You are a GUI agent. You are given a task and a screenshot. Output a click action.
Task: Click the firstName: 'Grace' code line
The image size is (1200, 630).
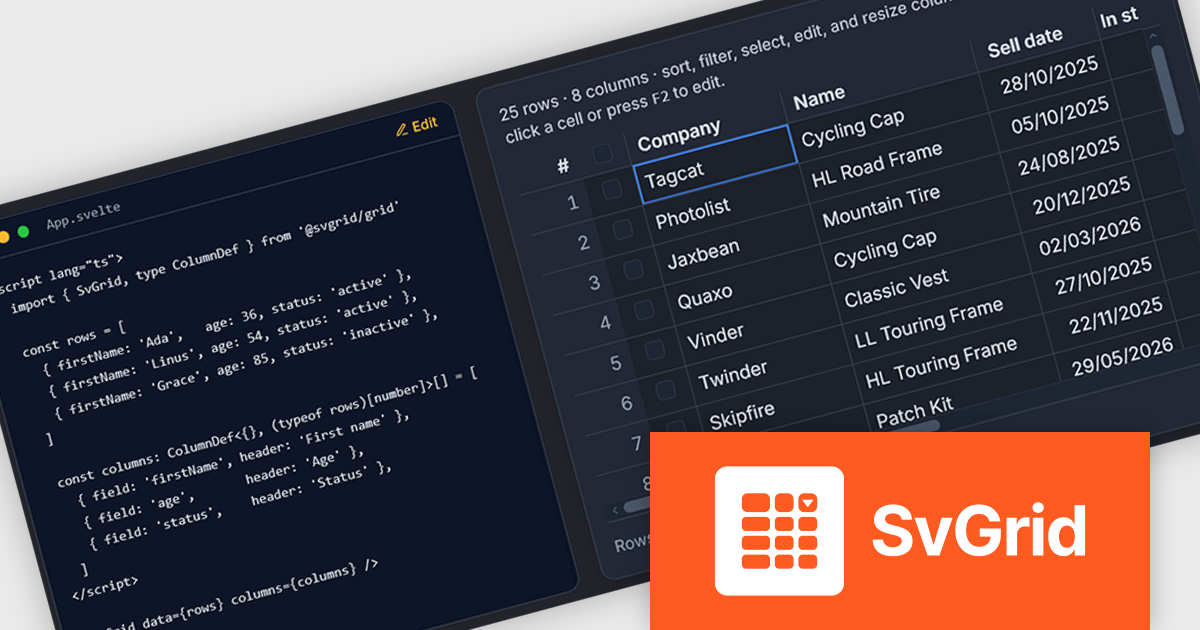point(248,366)
